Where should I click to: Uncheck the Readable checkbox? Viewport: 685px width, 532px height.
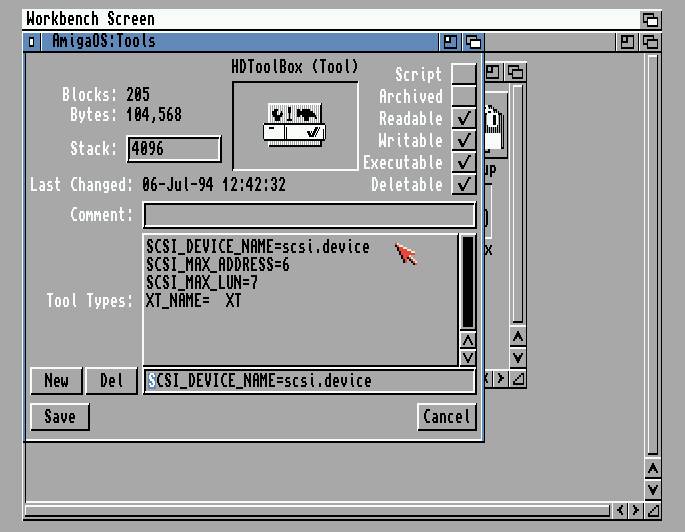[x=463, y=118]
